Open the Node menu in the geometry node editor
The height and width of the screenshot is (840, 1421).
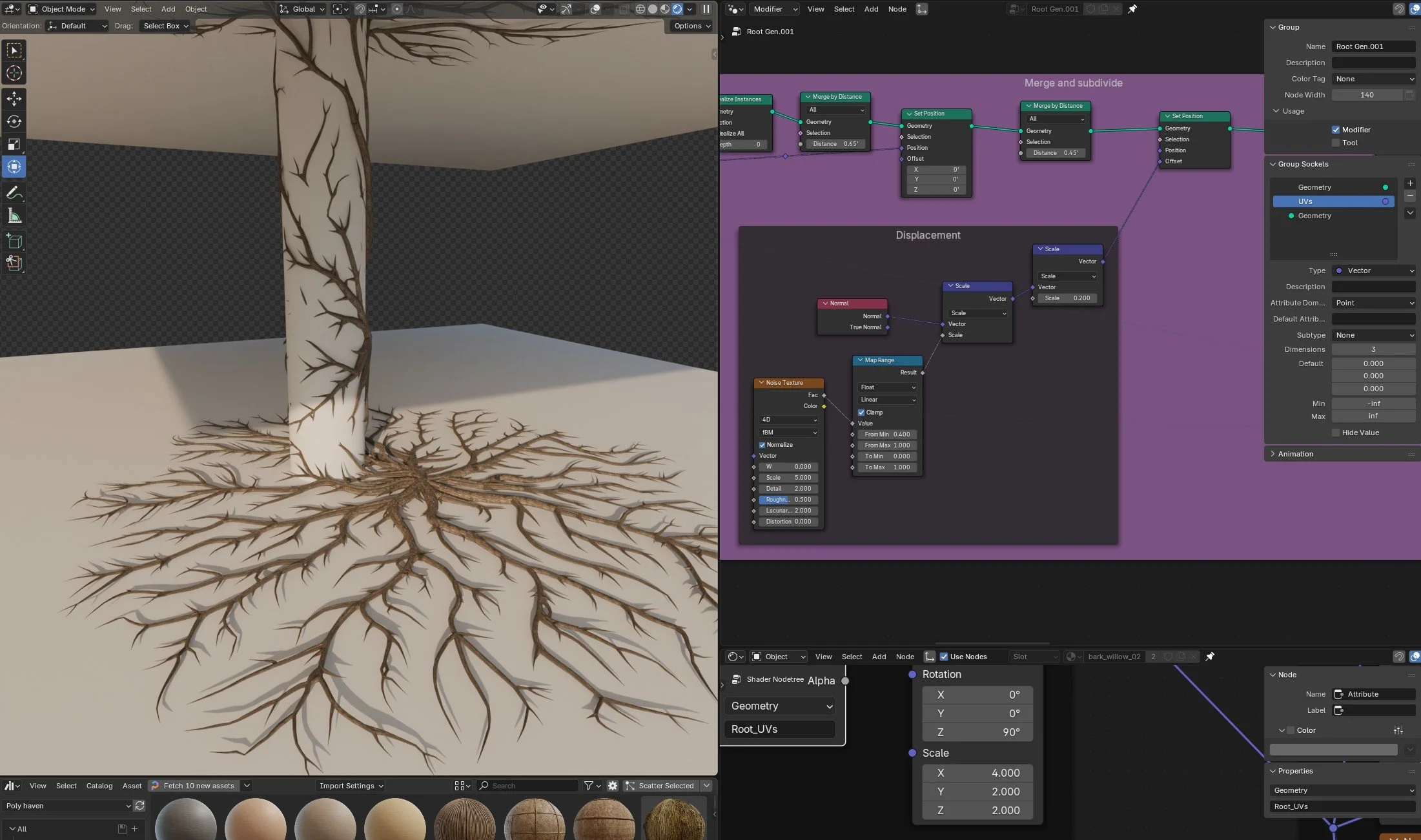click(897, 9)
